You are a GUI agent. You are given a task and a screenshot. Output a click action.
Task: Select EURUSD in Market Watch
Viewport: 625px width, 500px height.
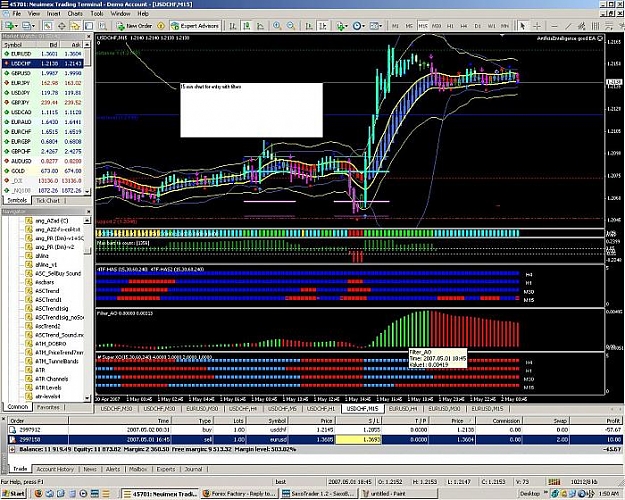43,53
